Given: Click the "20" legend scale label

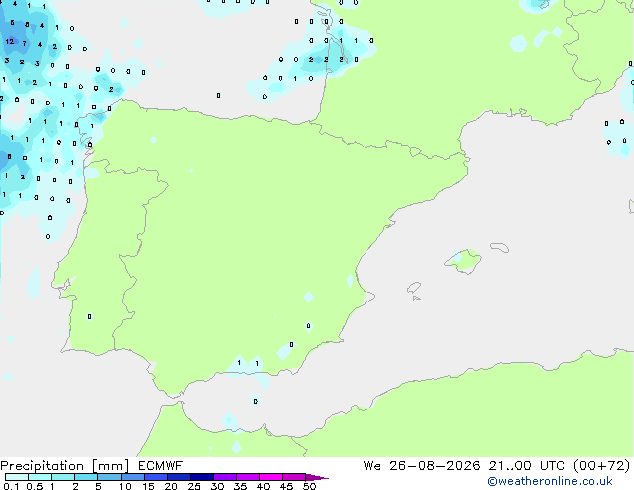Looking at the screenshot, I should [x=171, y=486].
